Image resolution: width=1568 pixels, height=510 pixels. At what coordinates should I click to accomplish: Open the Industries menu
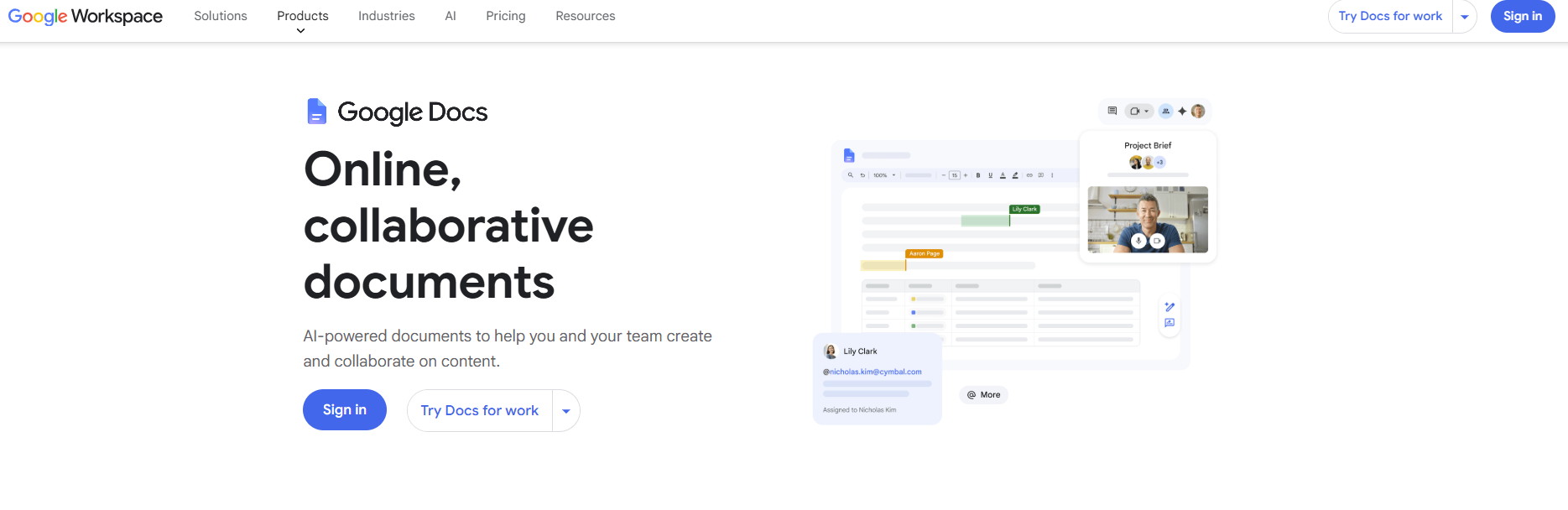click(387, 16)
